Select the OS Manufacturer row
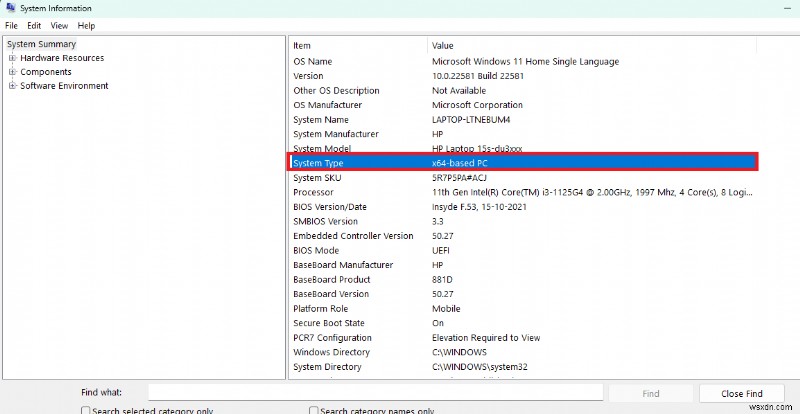The height and width of the screenshot is (414, 800). click(522, 105)
